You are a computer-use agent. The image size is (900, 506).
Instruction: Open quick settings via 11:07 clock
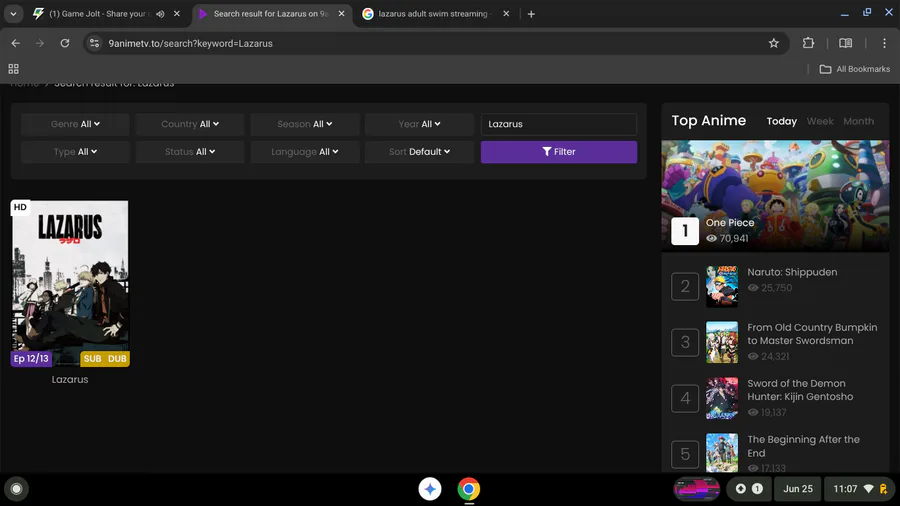860,489
